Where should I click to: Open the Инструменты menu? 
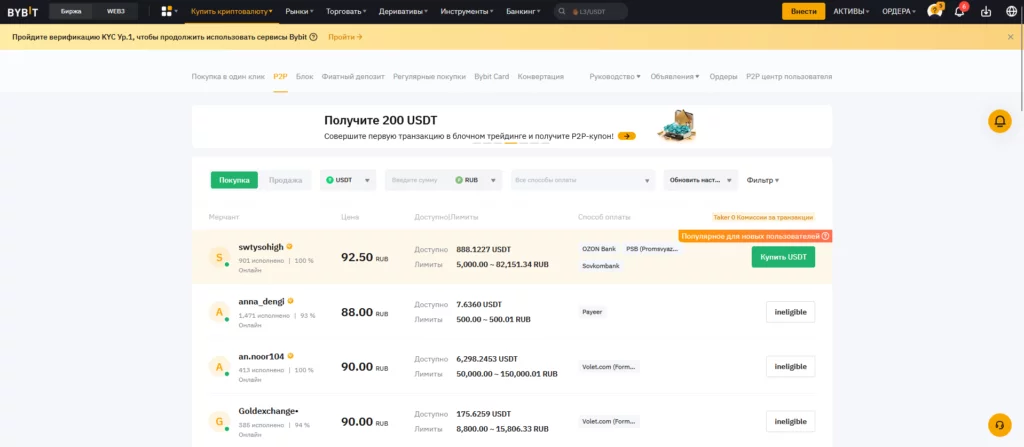tap(467, 11)
